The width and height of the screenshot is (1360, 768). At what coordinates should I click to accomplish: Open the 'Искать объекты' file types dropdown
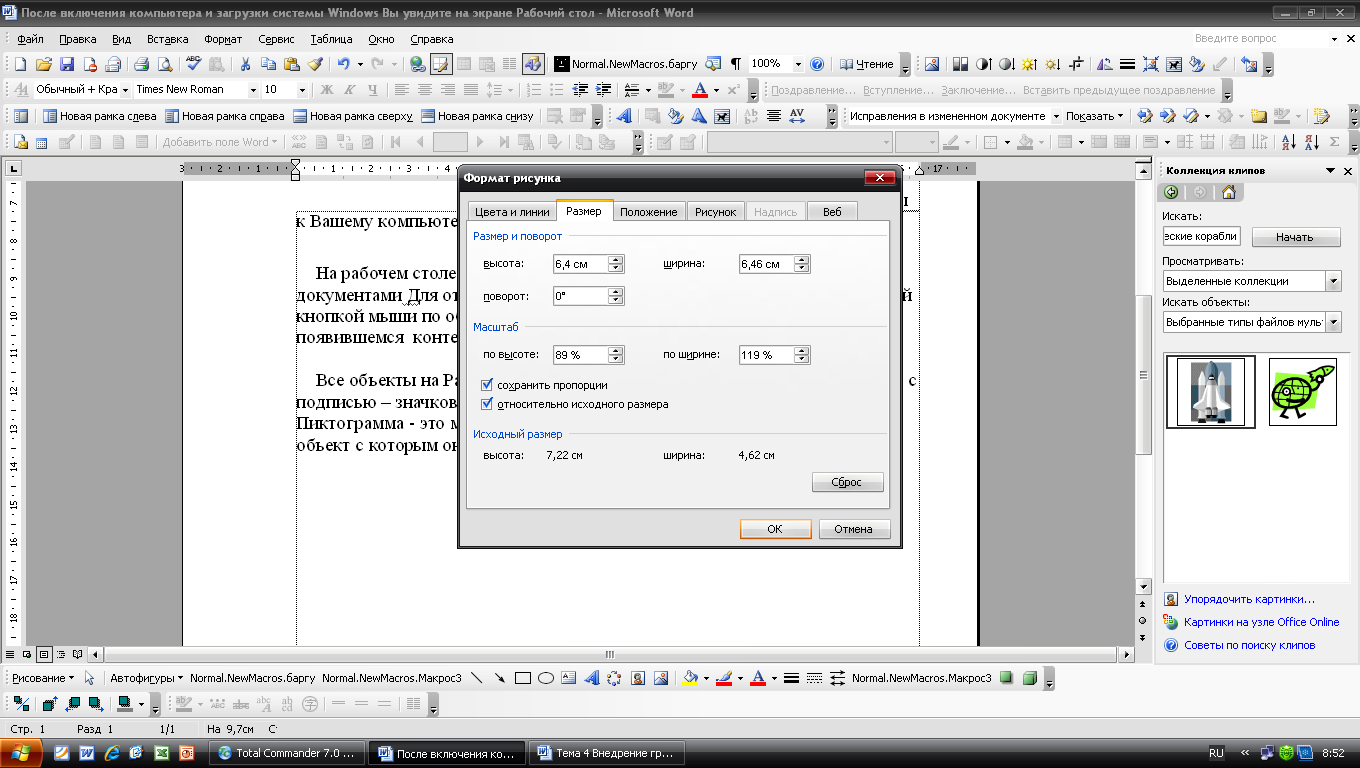pos(1333,322)
